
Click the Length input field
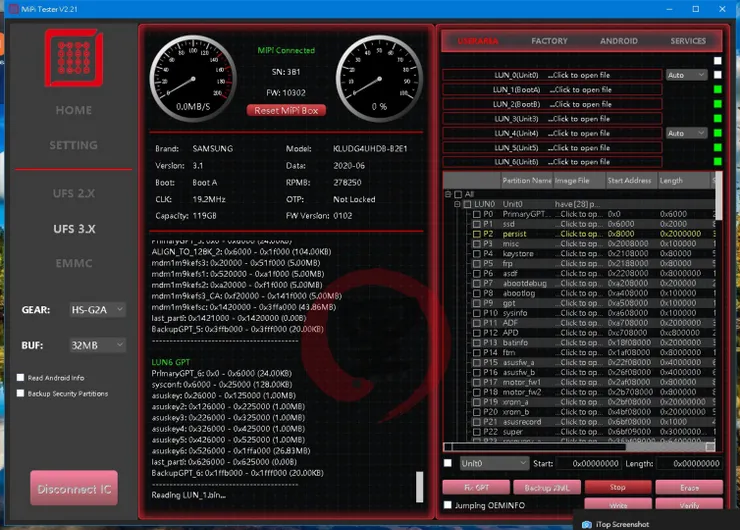point(689,463)
